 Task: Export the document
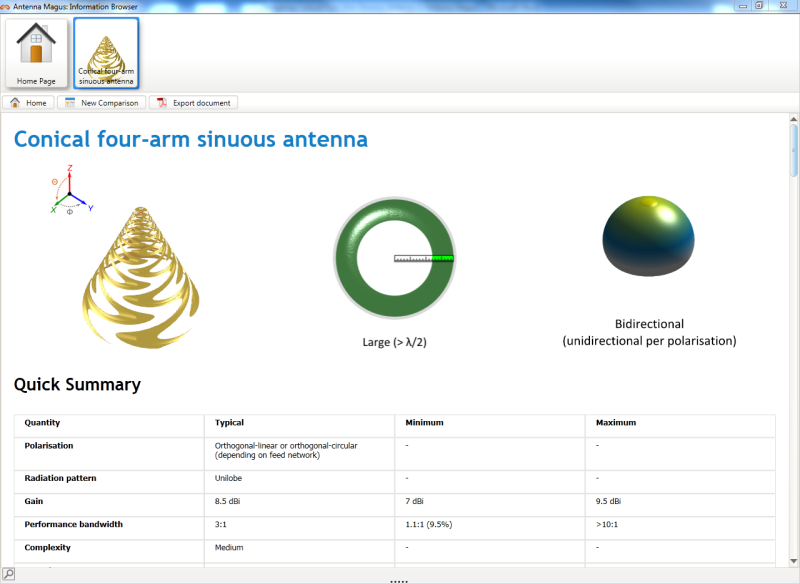click(x=192, y=102)
